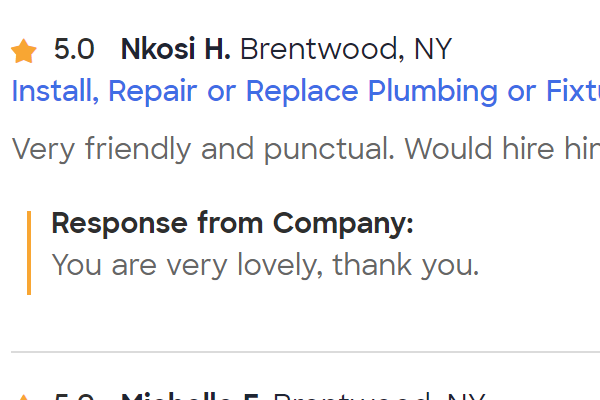This screenshot has width=600, height=400.
Task: Click the reply "You are very lovely, thank you."
Action: 265,265
